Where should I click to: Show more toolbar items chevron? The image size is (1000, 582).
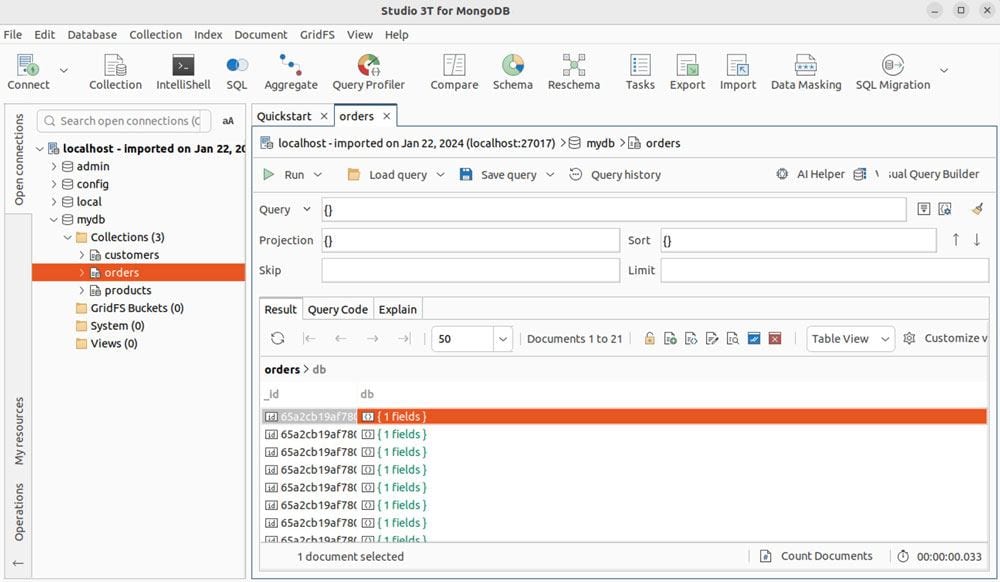[x=944, y=70]
